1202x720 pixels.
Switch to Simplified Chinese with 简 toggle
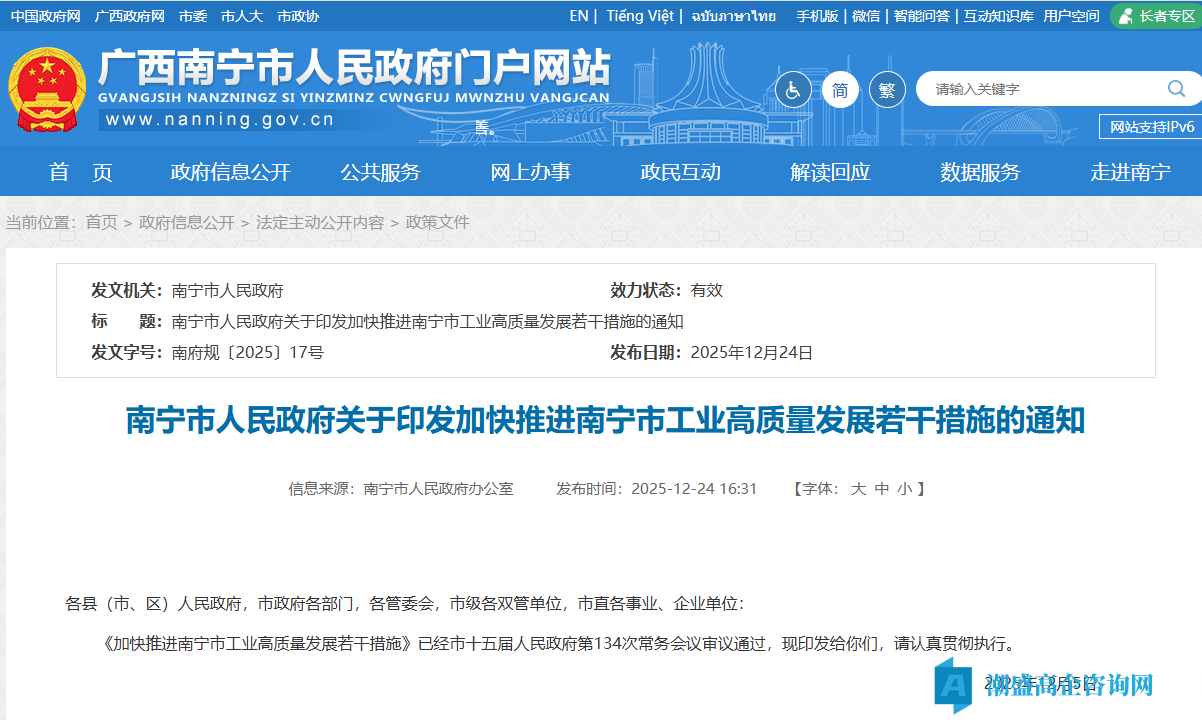840,89
